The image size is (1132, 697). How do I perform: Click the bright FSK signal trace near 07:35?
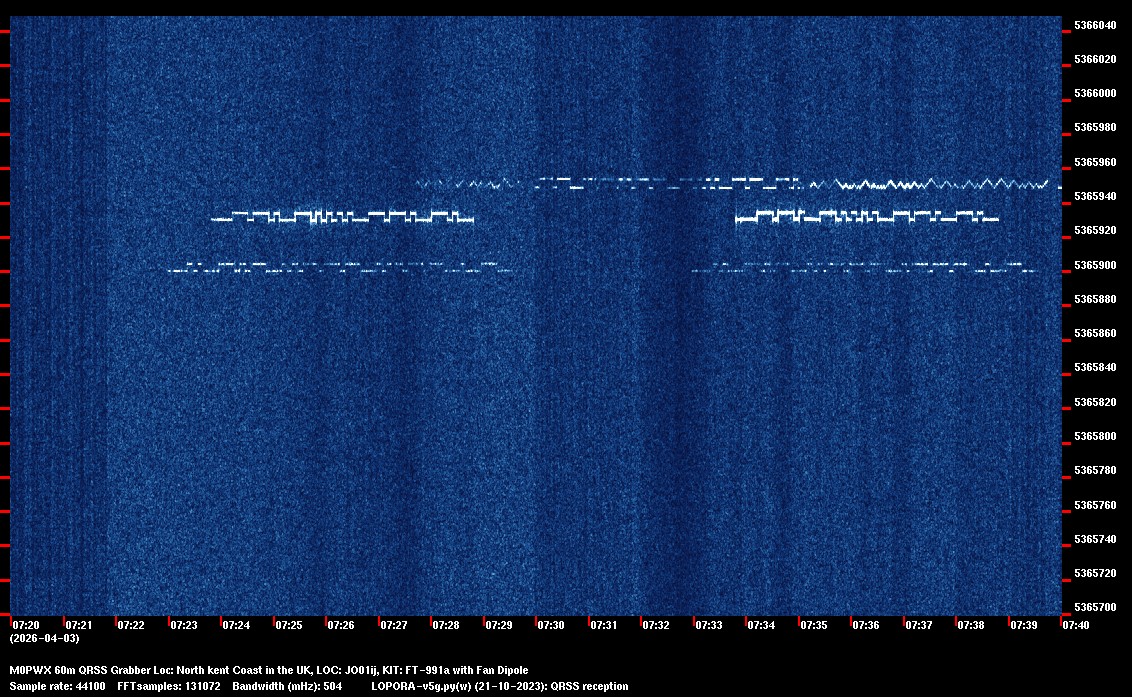click(815, 215)
